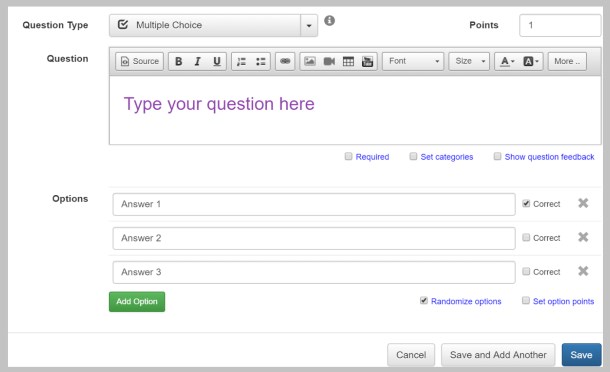Insert a bulleted list

261,61
